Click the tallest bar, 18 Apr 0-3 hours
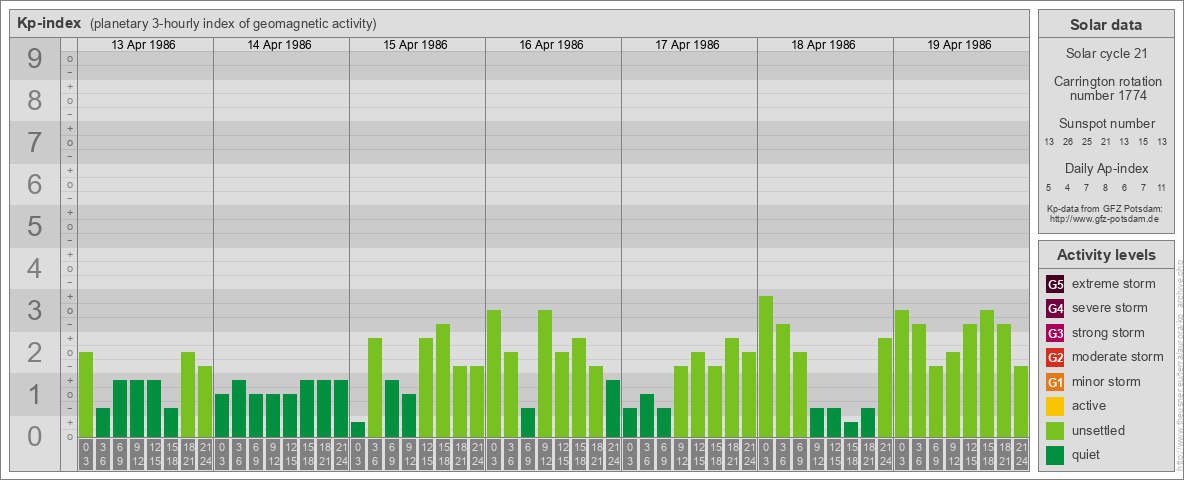The image size is (1184, 480). [x=766, y=366]
